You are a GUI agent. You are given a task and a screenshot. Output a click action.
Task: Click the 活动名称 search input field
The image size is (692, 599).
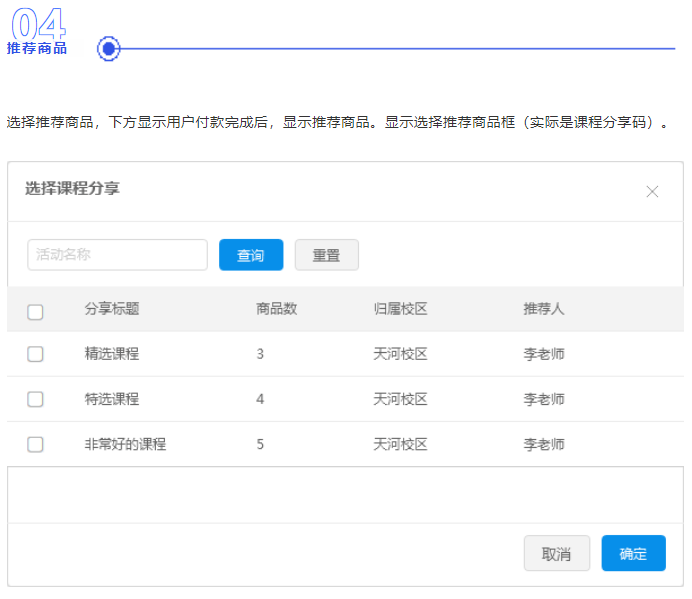(x=117, y=255)
